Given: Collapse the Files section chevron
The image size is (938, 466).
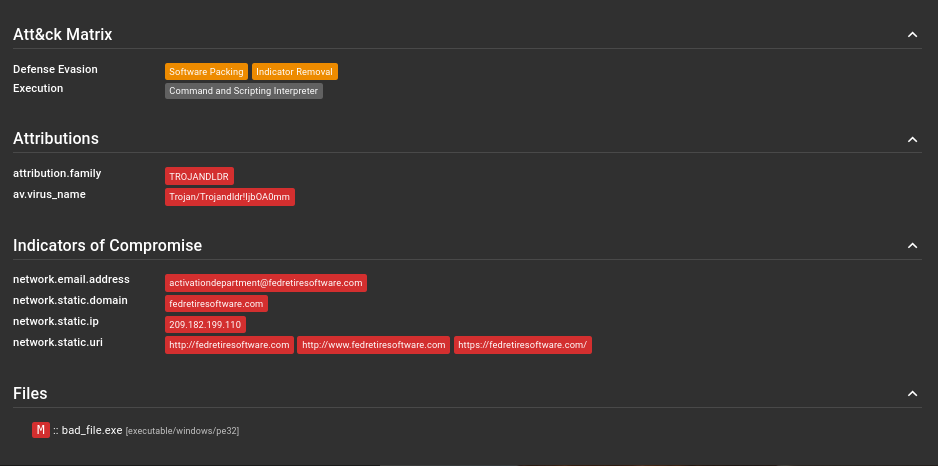Looking at the screenshot, I should [x=912, y=393].
